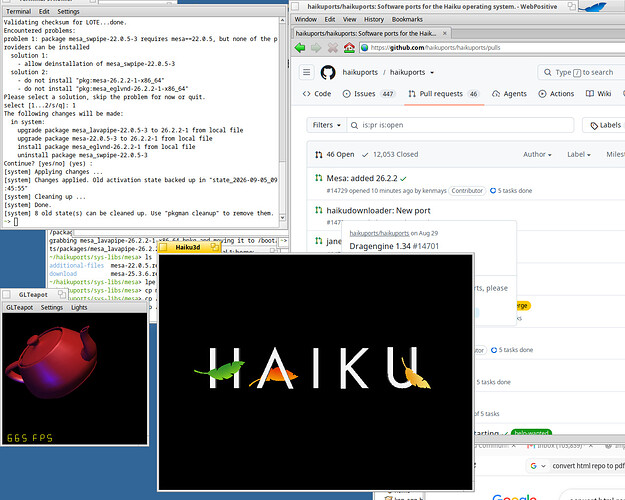Screen dimensions: 625x500
Task: Show the 12,053 Closed pull requests
Action: click(390, 154)
